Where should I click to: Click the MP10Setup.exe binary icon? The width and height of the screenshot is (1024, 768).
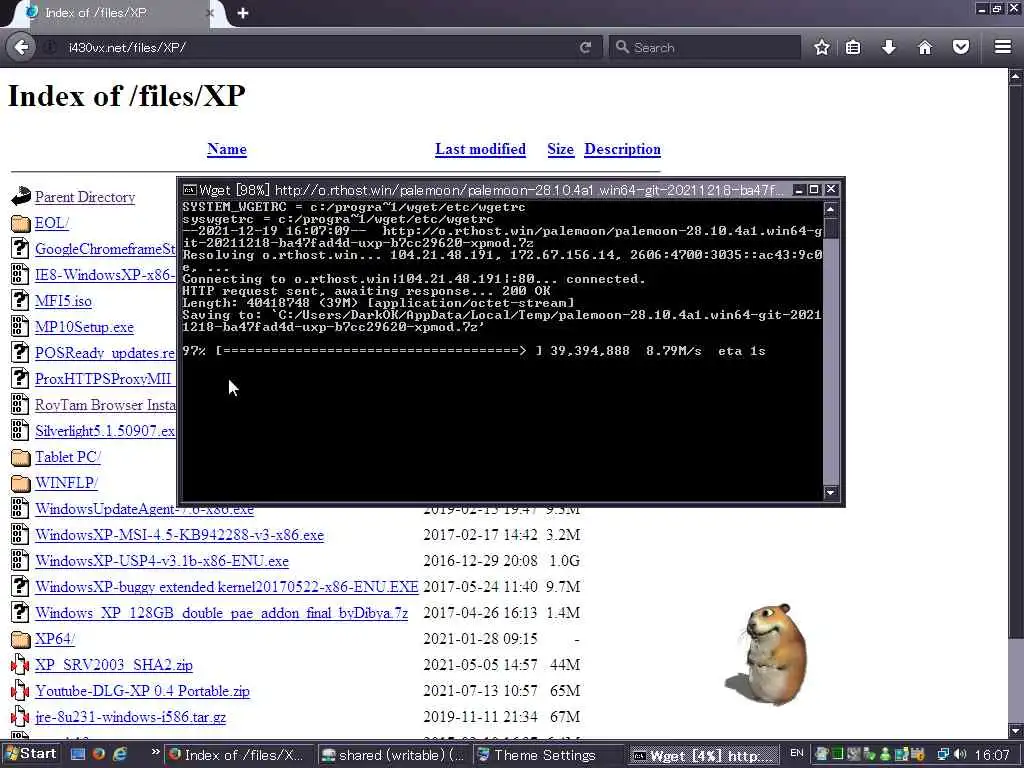coord(20,327)
